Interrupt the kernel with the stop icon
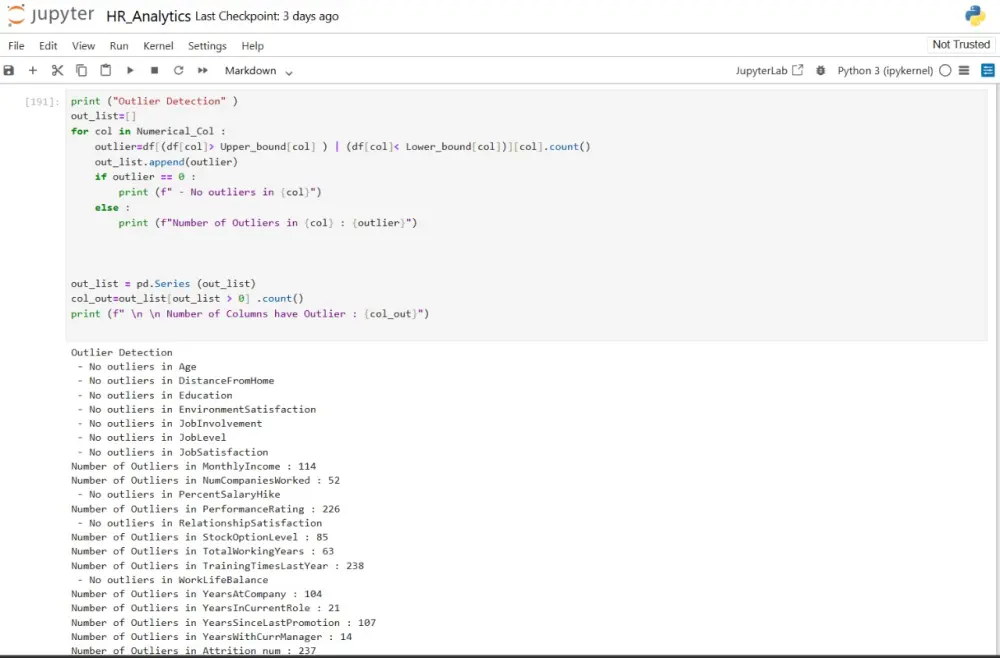The image size is (1000, 658). pyautogui.click(x=153, y=70)
